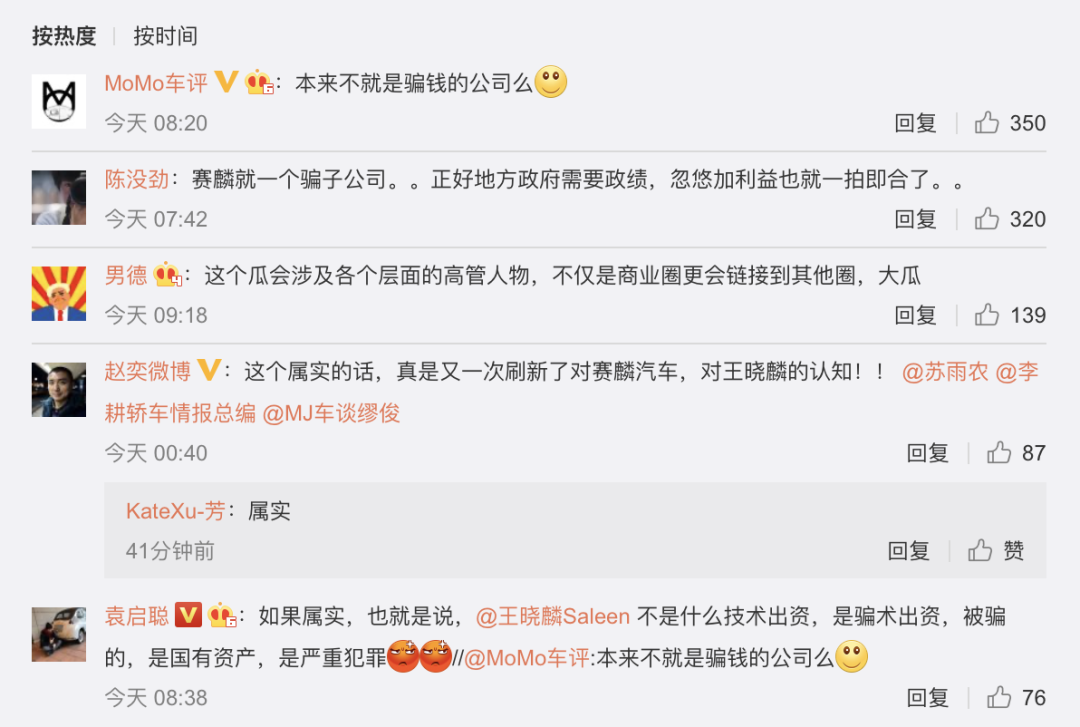Open the @王晓麟Saleen mention link
Viewport: 1080px width, 727px height.
coord(552,615)
